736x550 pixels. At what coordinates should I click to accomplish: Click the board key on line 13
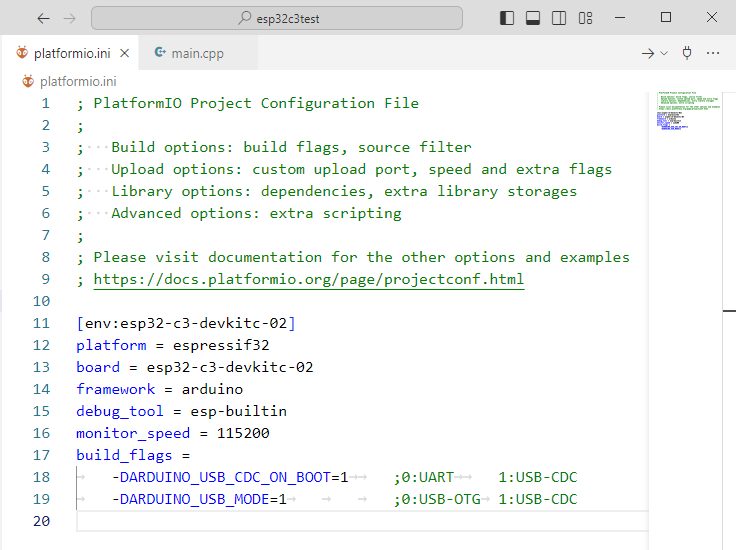coord(98,367)
